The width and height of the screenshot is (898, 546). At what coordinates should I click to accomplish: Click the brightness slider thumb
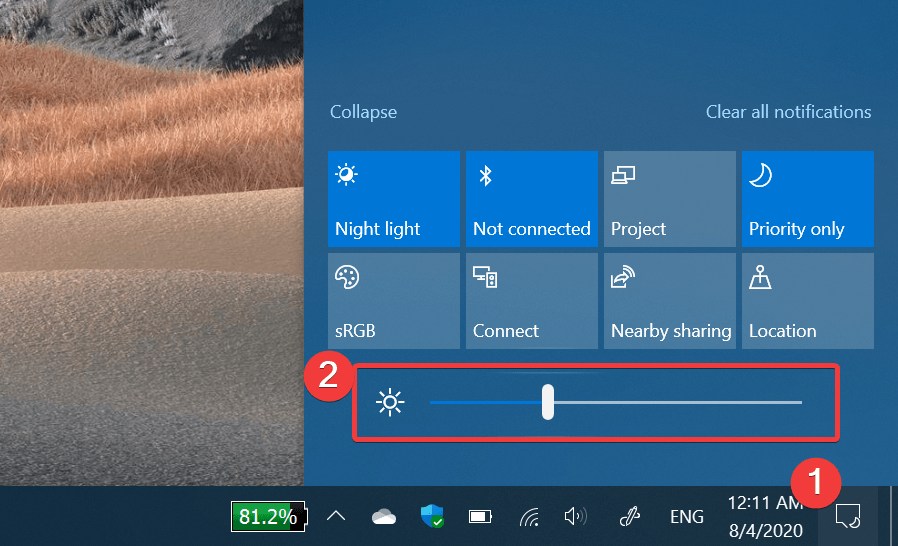tap(548, 402)
